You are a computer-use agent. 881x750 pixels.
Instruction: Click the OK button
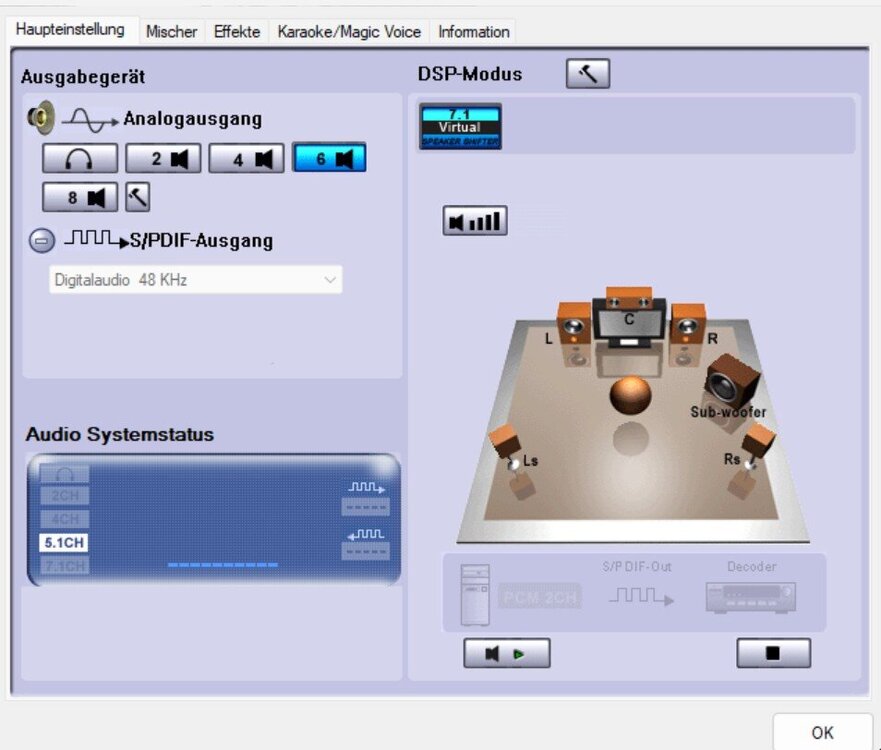[822, 733]
